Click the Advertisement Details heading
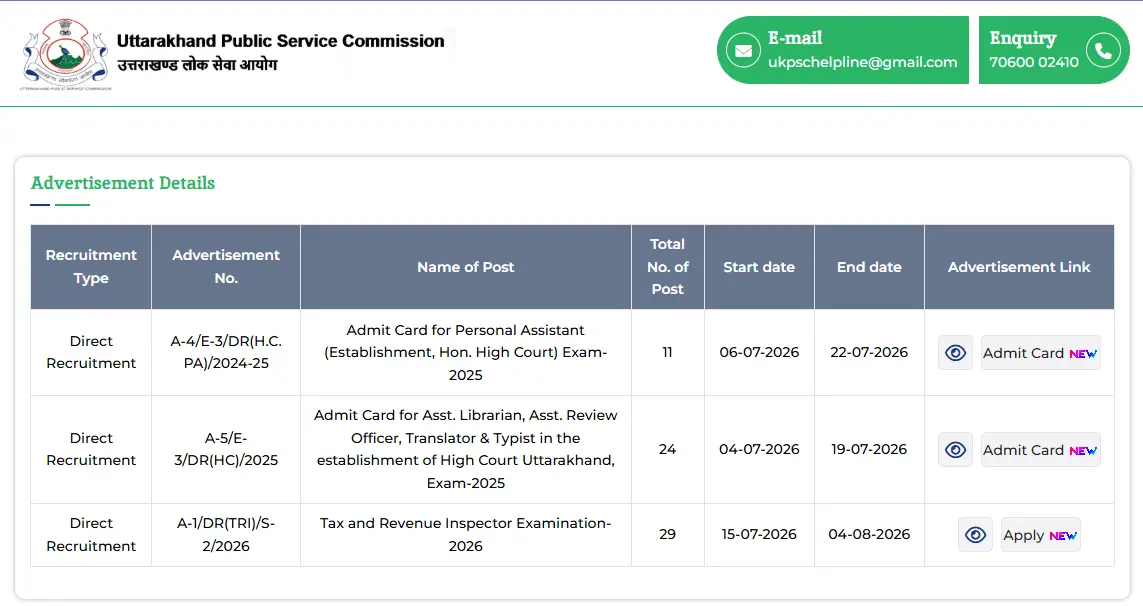 point(122,183)
